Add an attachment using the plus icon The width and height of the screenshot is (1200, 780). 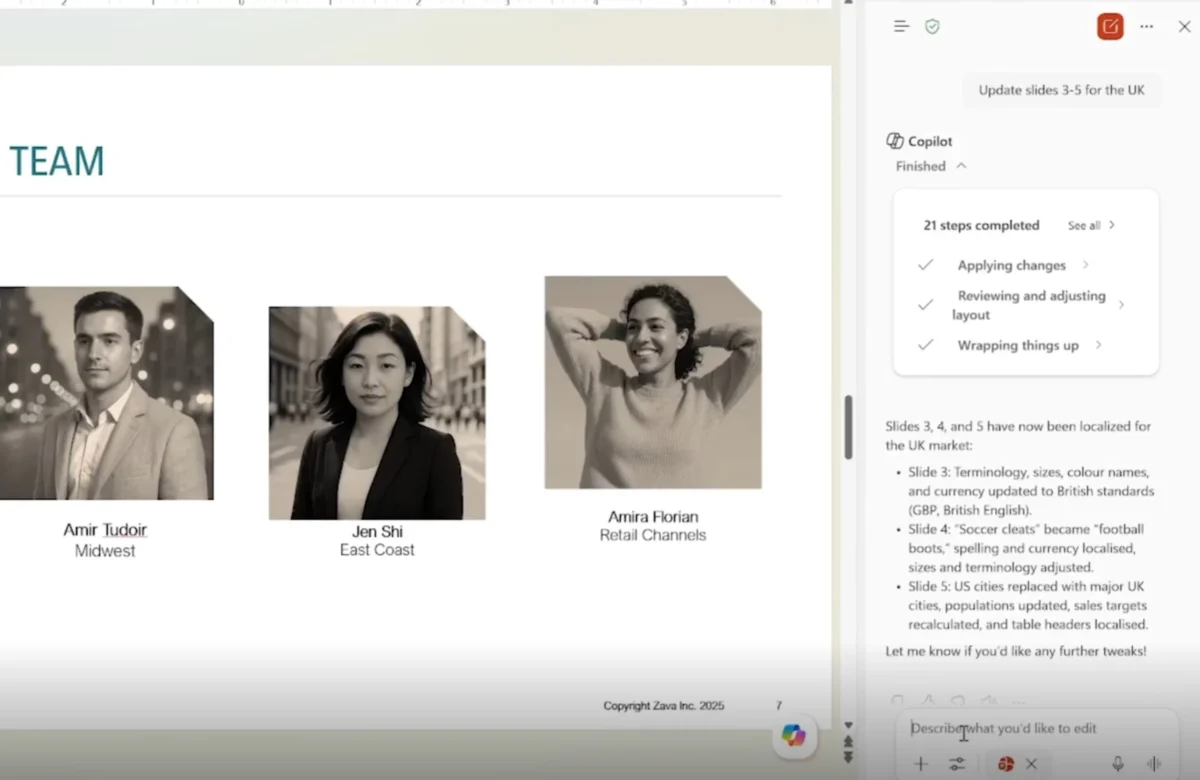[x=920, y=763]
